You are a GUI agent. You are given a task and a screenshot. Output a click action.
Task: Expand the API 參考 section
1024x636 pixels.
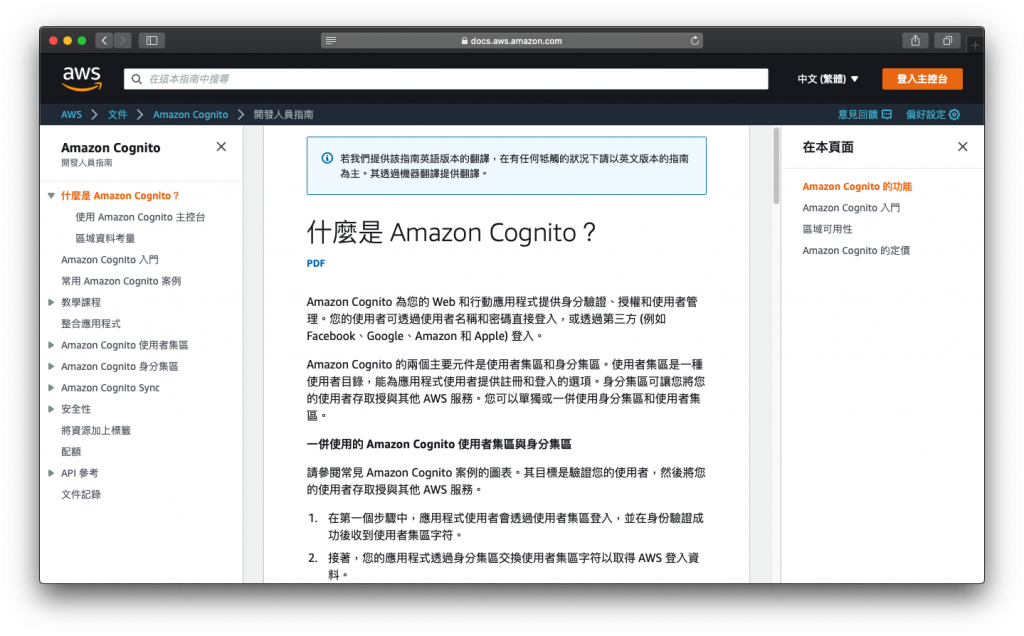point(51,473)
